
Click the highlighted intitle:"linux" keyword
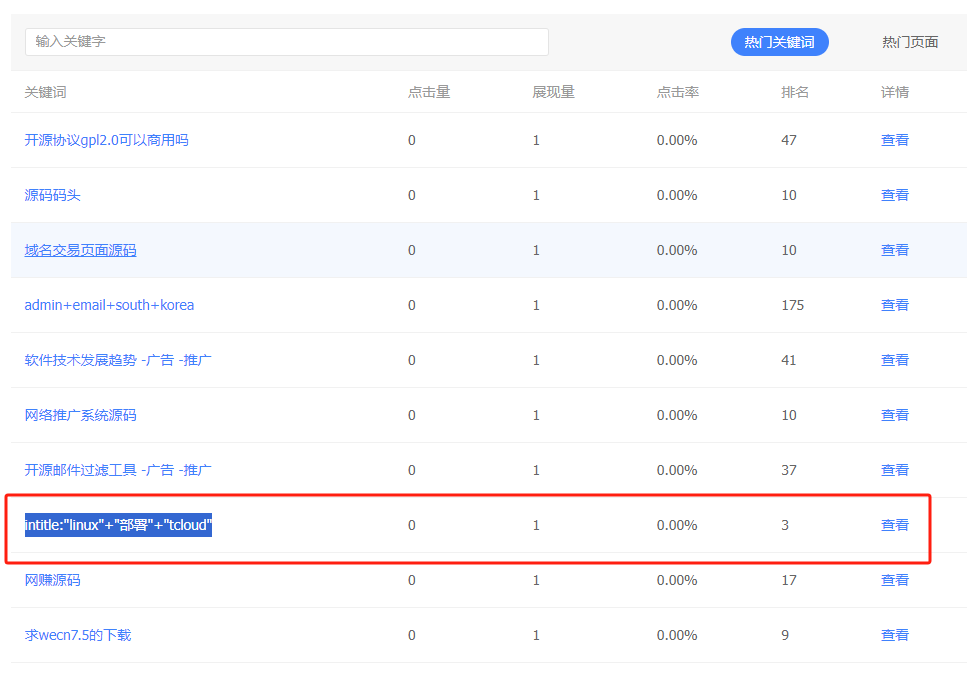[118, 525]
